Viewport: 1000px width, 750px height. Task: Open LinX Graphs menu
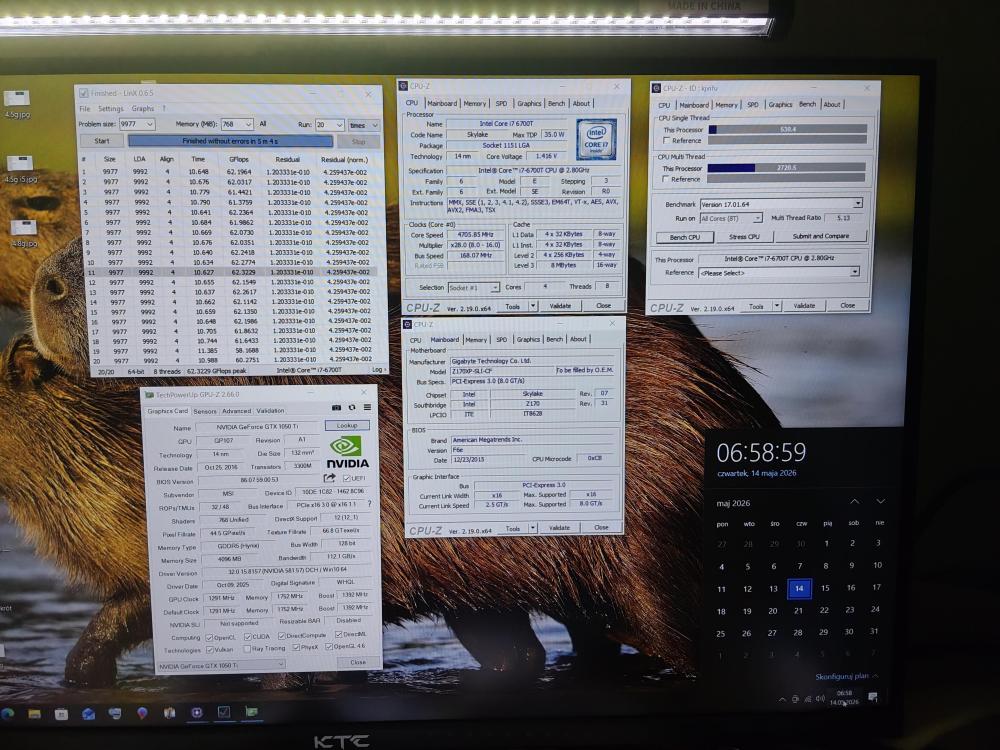click(143, 108)
